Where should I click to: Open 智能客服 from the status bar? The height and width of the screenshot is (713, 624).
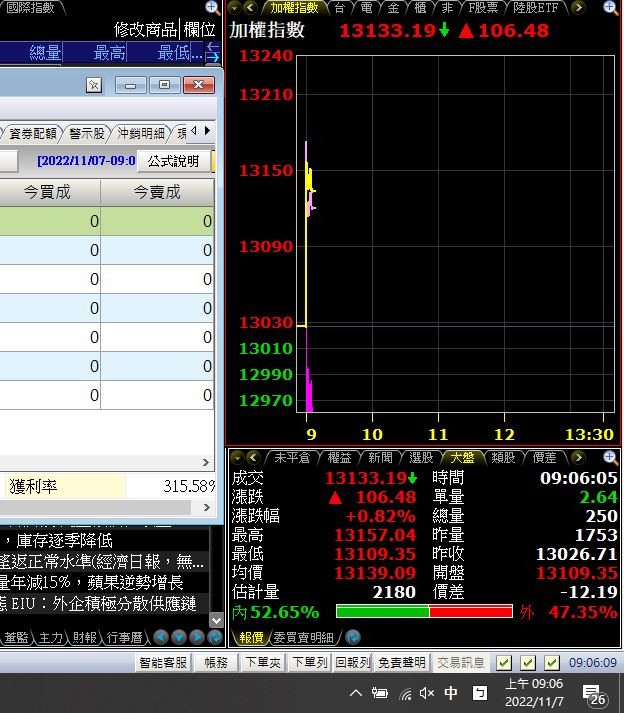pos(163,663)
